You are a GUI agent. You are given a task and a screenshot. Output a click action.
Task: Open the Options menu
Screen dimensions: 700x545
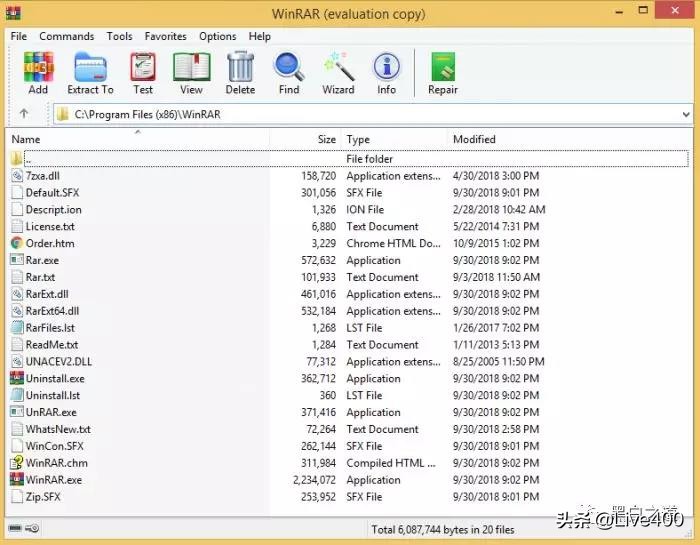tap(217, 36)
